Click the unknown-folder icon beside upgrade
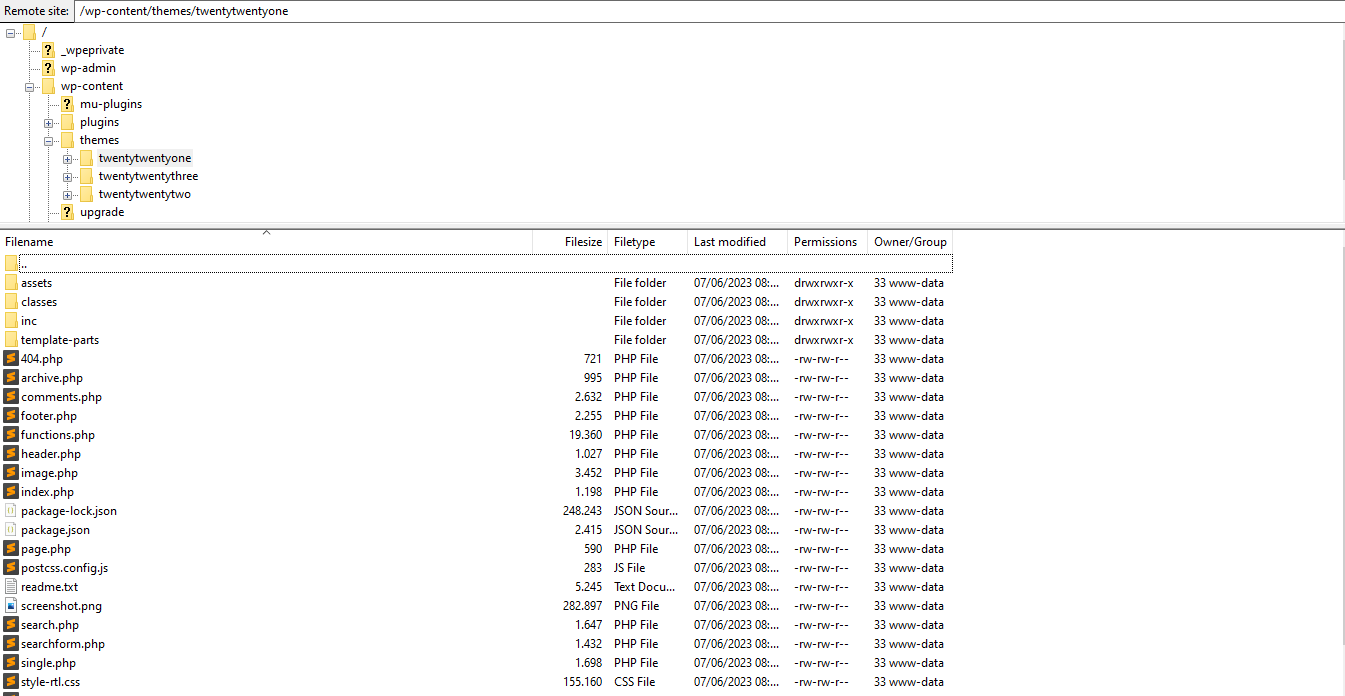The width and height of the screenshot is (1345, 696). tap(67, 212)
